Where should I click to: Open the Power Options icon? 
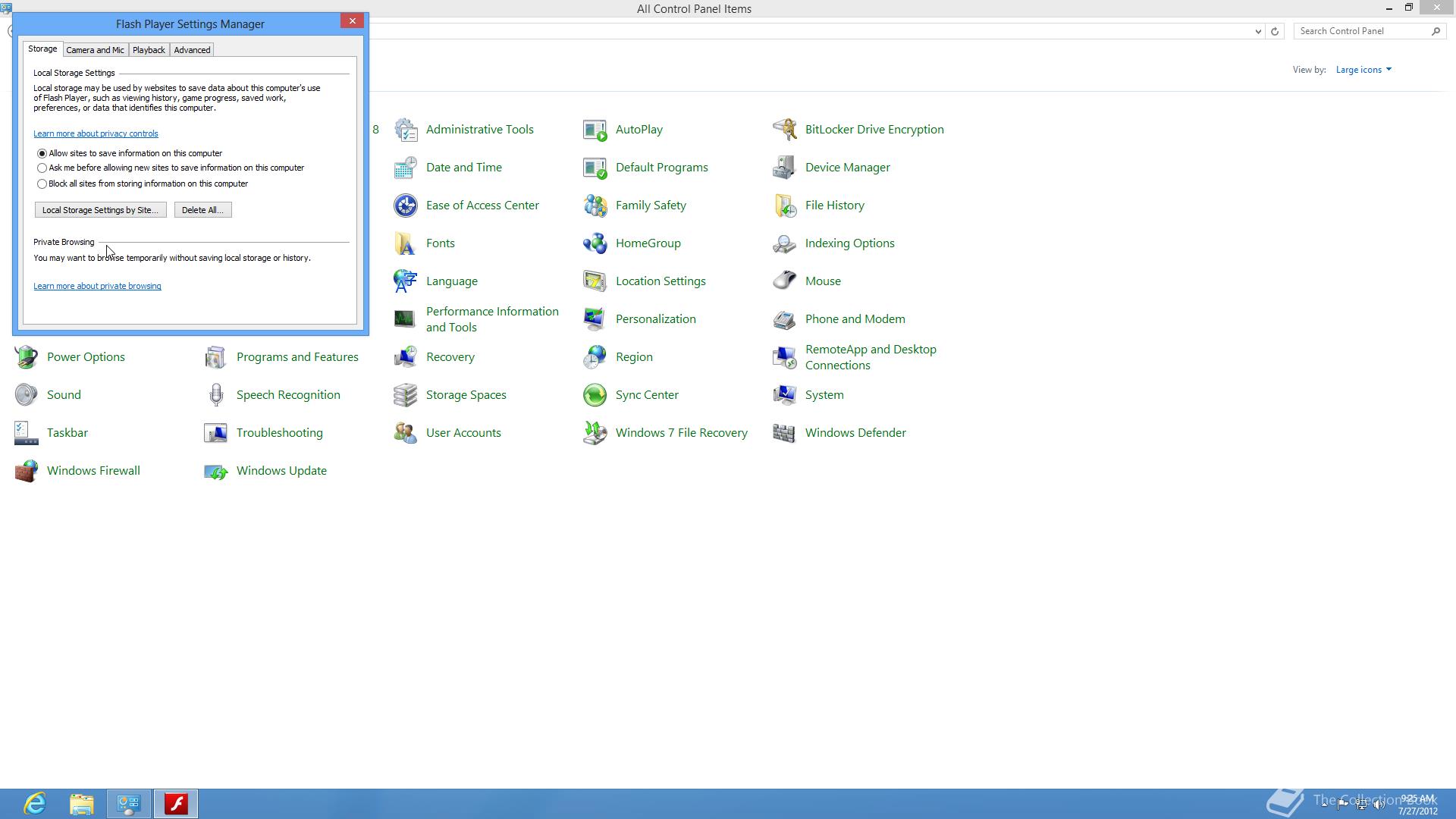[27, 357]
